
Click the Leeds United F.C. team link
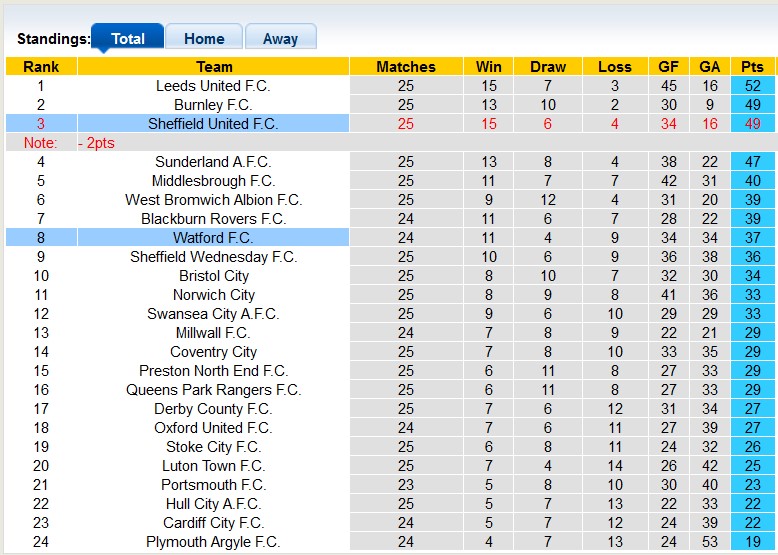213,86
